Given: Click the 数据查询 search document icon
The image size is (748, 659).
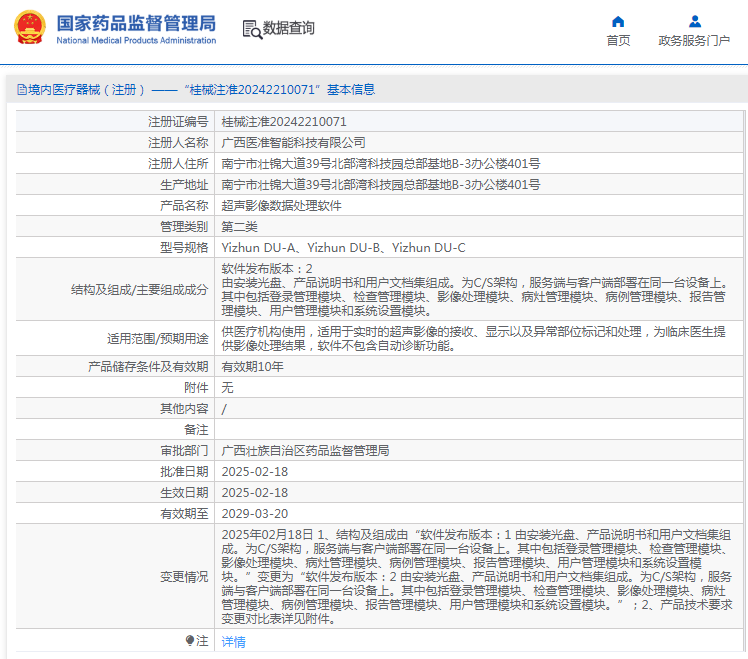Looking at the screenshot, I should click(x=252, y=29).
